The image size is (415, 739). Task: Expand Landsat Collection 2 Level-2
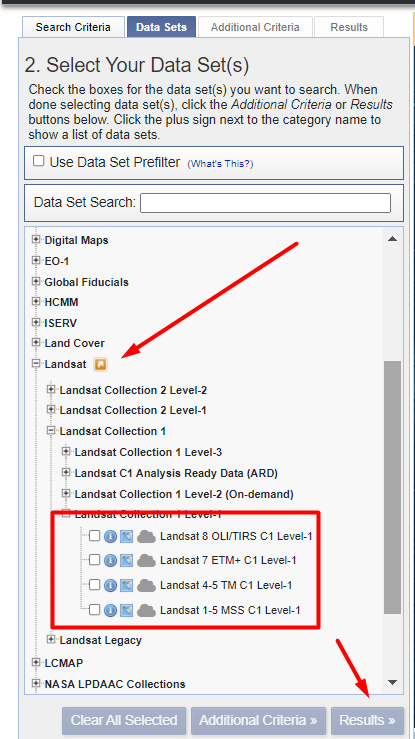51,389
